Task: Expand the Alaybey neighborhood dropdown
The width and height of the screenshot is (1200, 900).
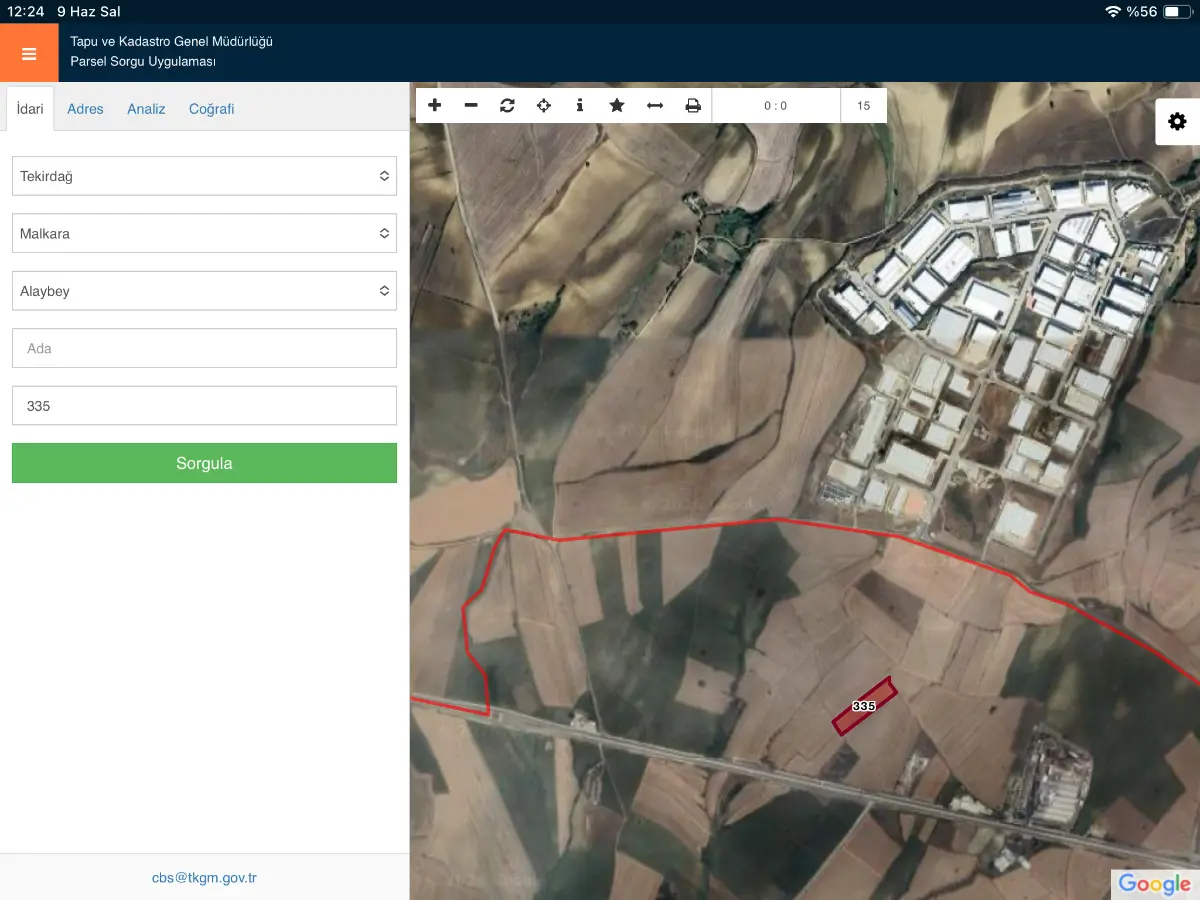Action: (x=204, y=291)
